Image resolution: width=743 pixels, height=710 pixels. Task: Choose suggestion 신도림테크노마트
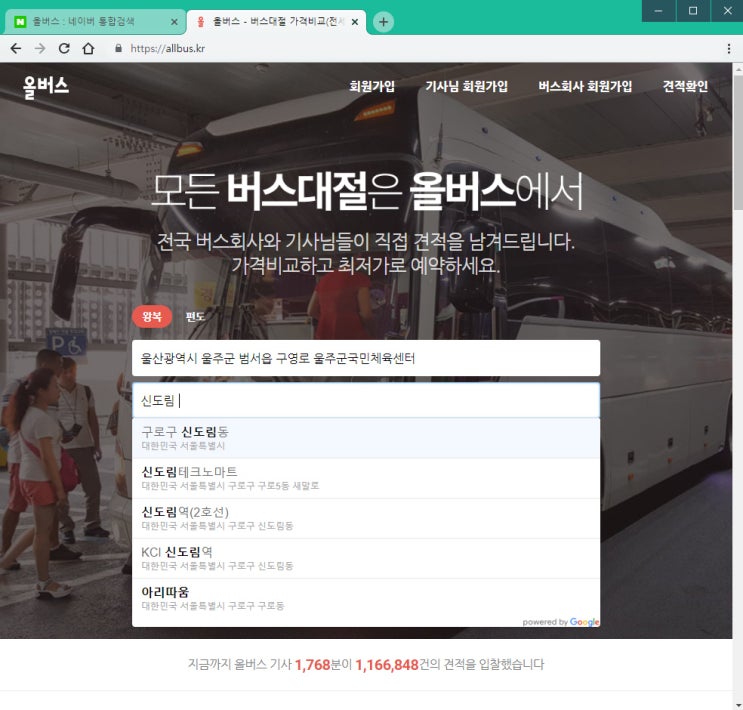tap(366, 478)
